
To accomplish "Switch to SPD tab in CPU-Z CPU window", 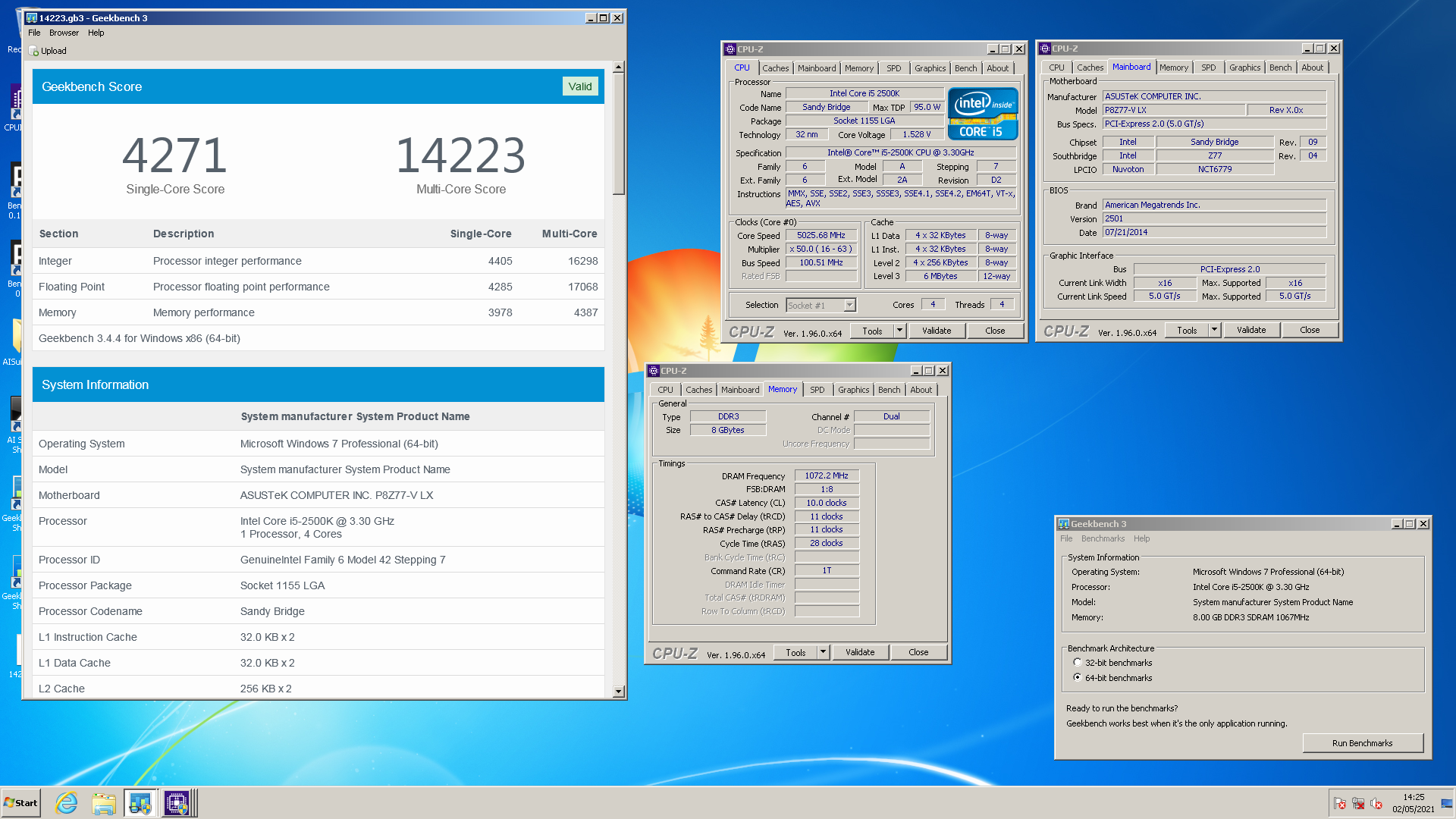I will click(894, 68).
